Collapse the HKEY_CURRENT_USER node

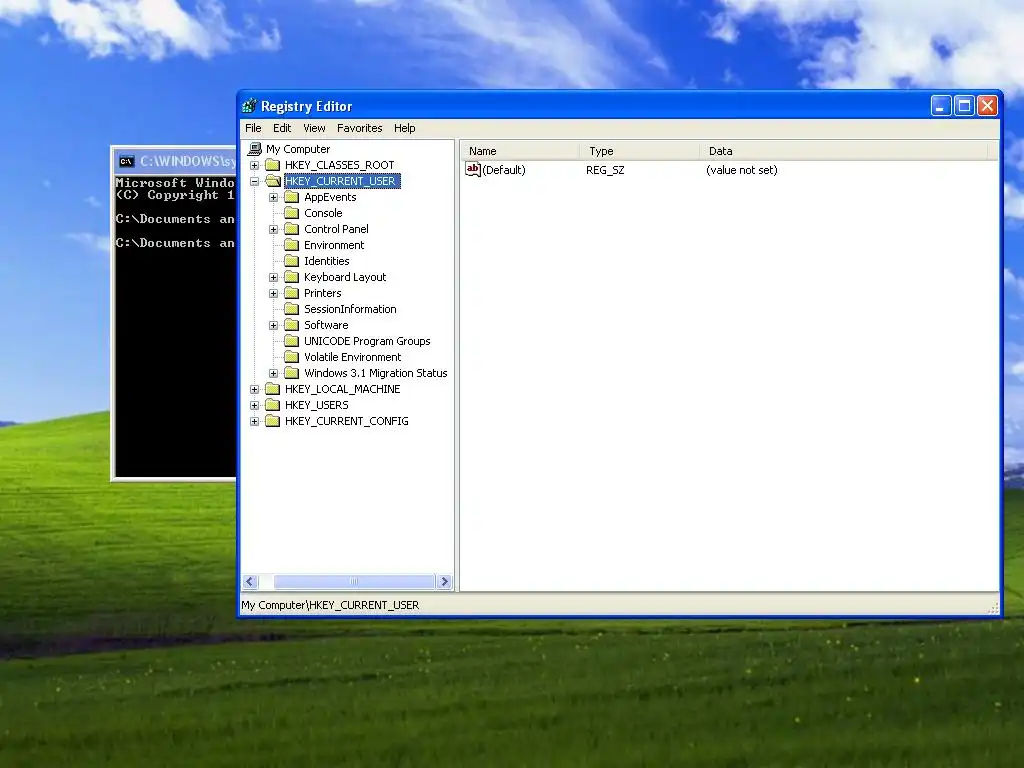[x=255, y=182]
